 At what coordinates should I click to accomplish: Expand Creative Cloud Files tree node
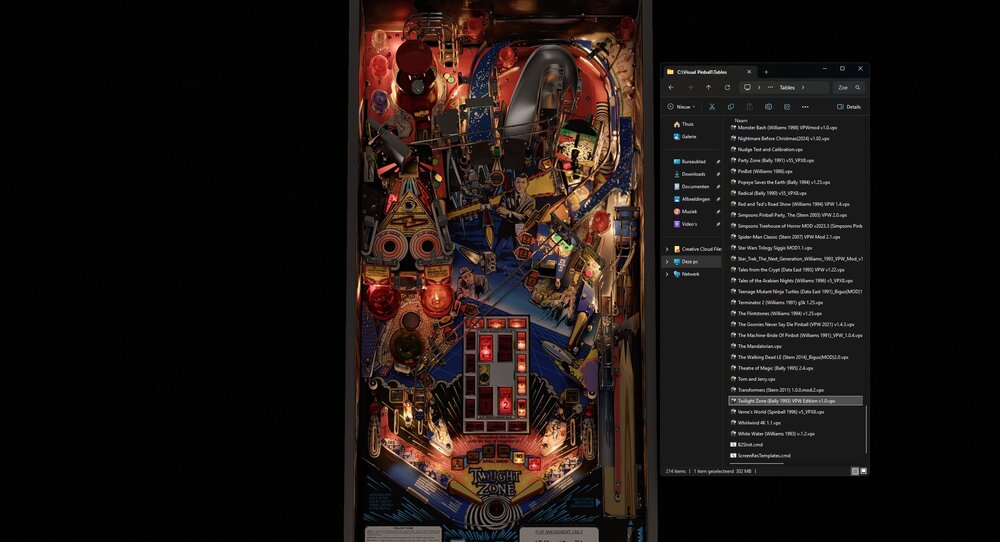(x=667, y=249)
